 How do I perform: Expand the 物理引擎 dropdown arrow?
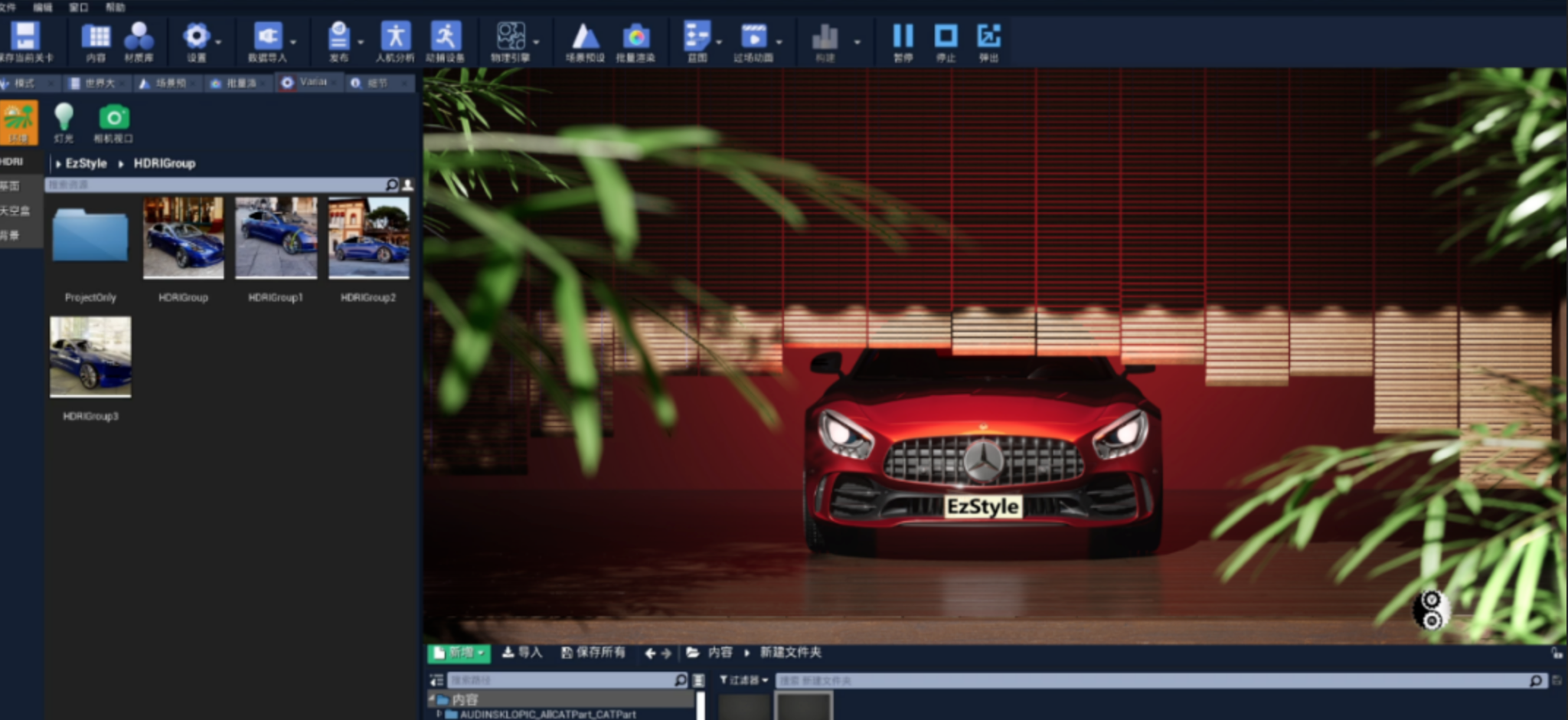pyautogui.click(x=536, y=41)
